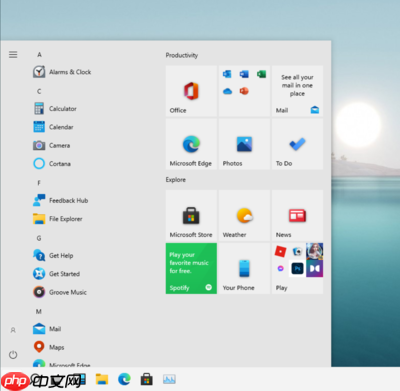The image size is (400, 391).
Task: Open Maps from the app list
Action: click(49, 347)
